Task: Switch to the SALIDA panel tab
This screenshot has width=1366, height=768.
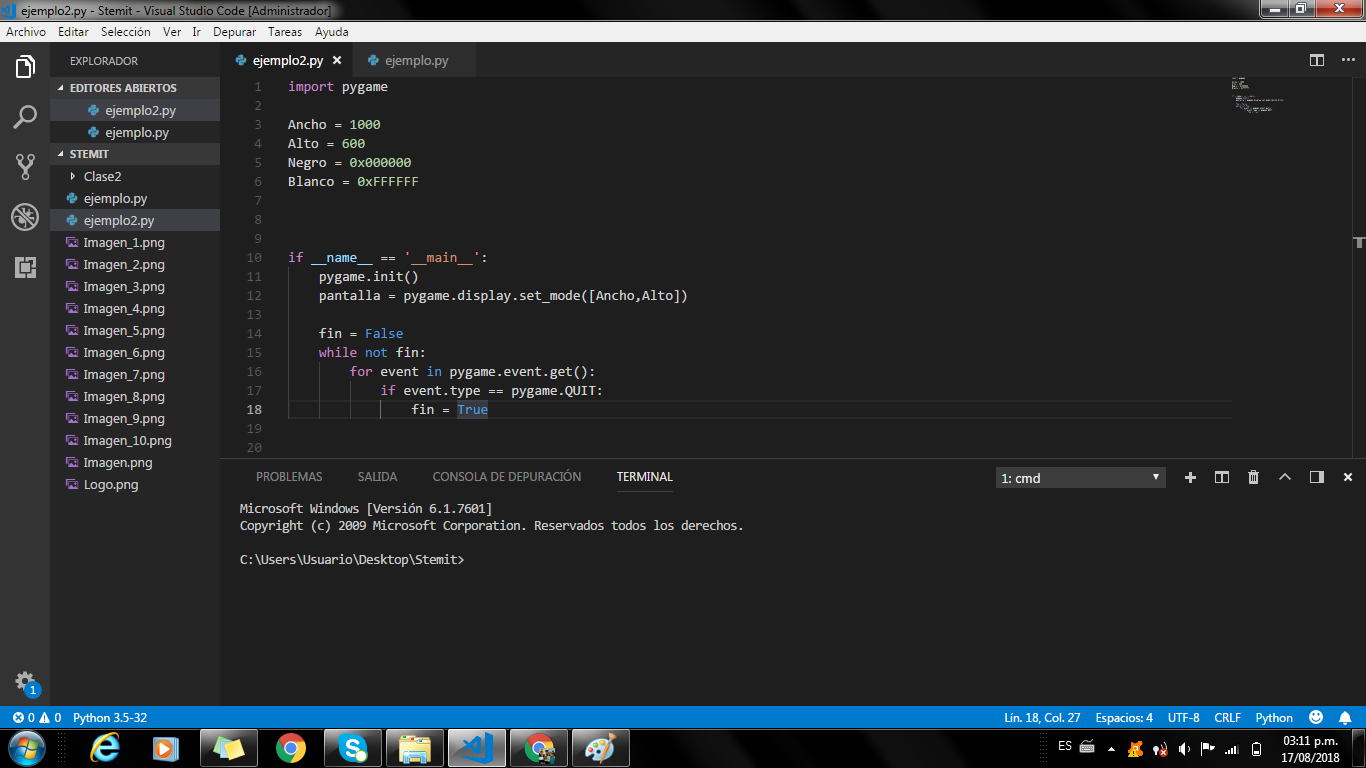Action: 377,477
